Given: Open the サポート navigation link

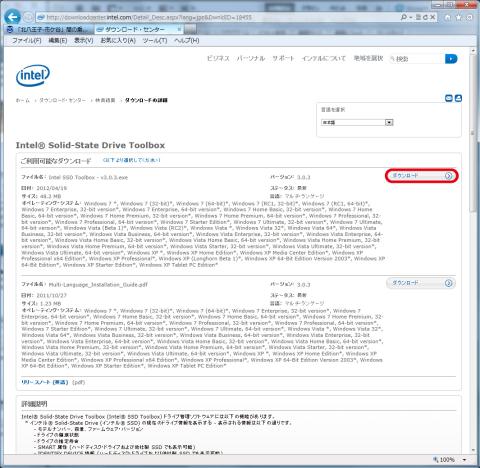Looking at the screenshot, I should (283, 58).
